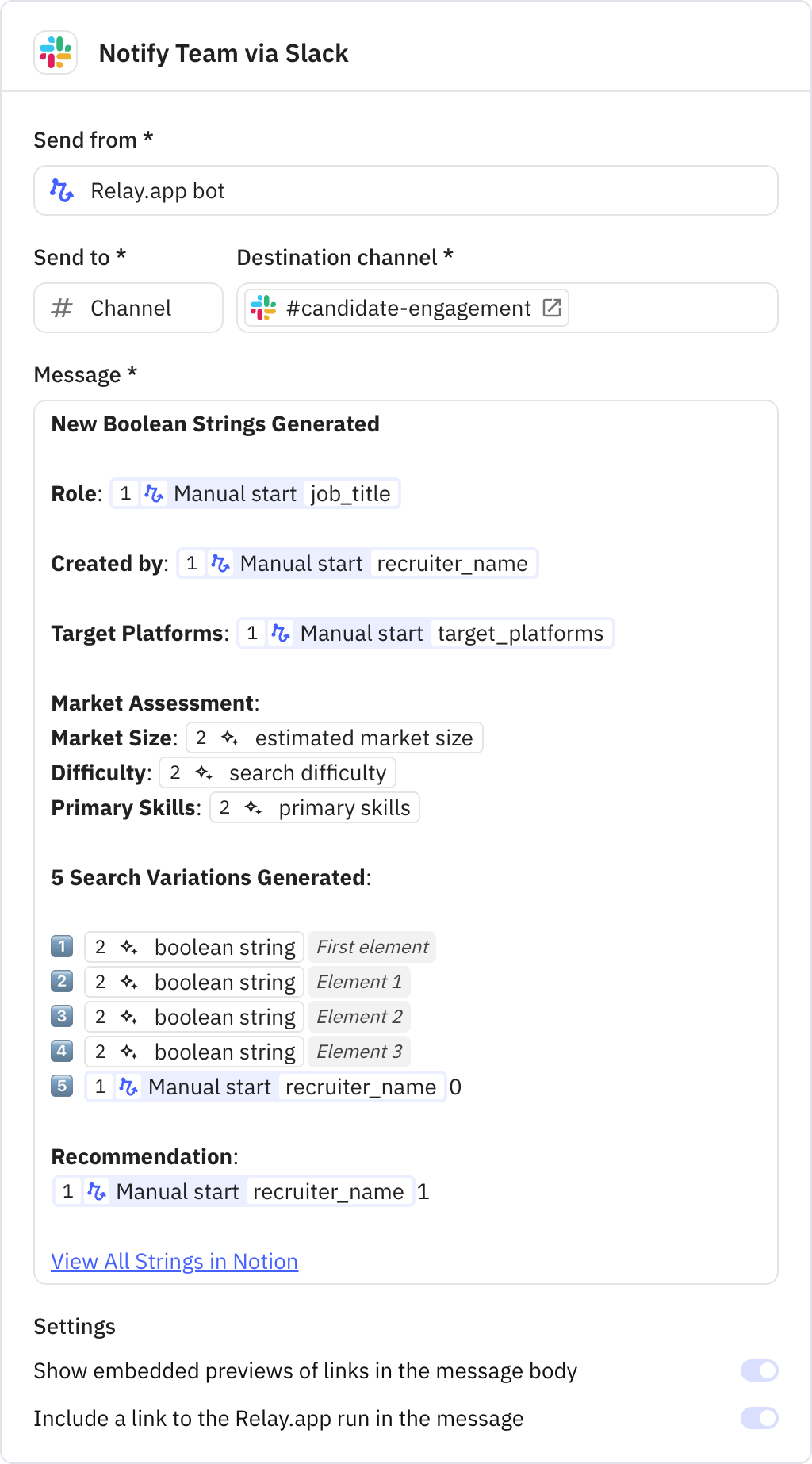Click the Relay.app bot icon in Send from

(x=62, y=190)
